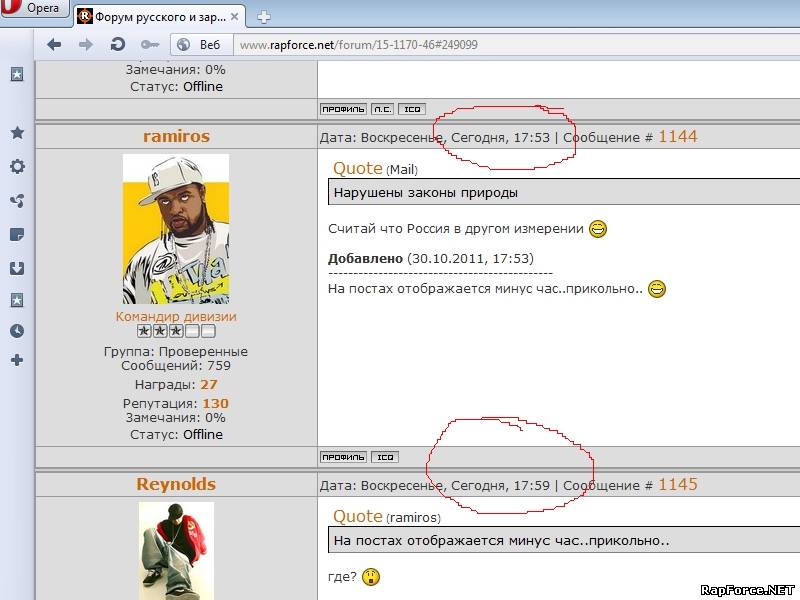Open the gear Widgets sidebar panel
Viewport: 800px width, 600px height.
[x=17, y=166]
